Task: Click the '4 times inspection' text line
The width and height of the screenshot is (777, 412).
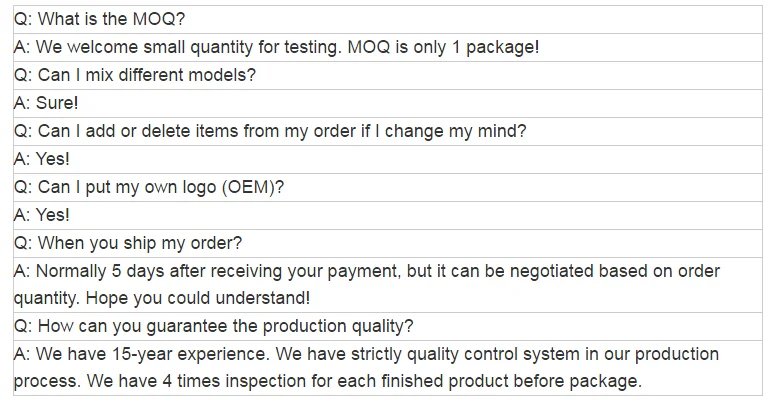Action: pyautogui.click(x=328, y=381)
